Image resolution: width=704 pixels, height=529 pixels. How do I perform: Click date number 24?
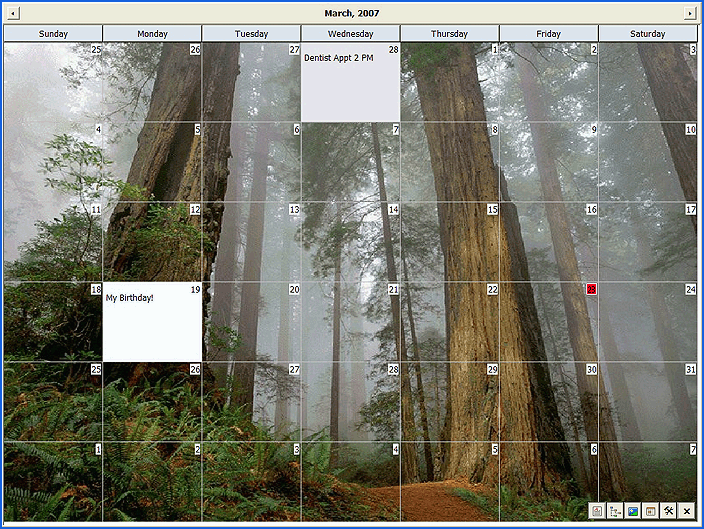691,290
